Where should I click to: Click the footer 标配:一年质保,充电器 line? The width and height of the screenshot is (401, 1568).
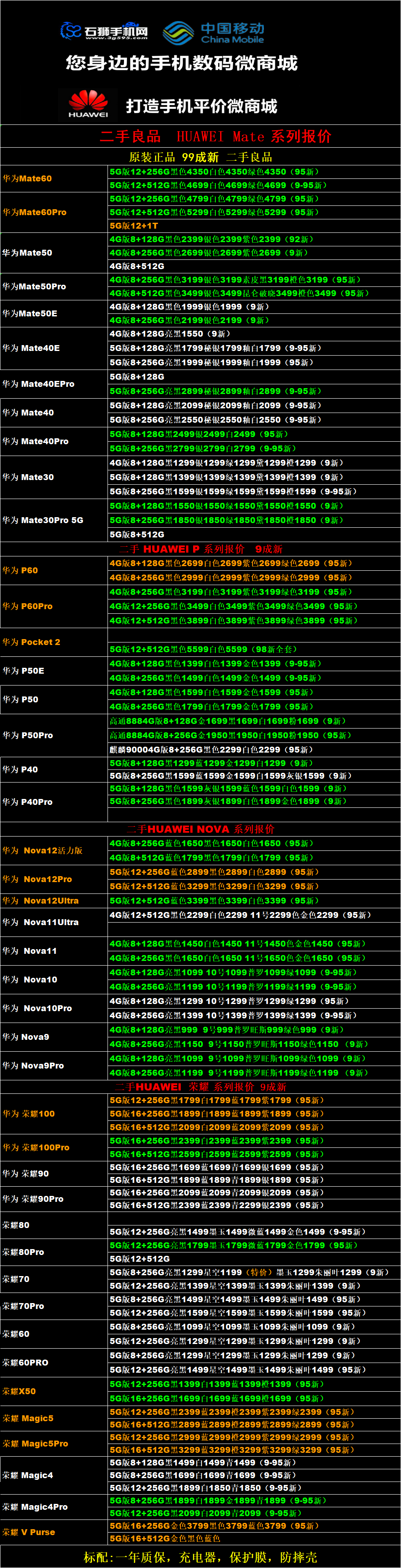(200, 1557)
